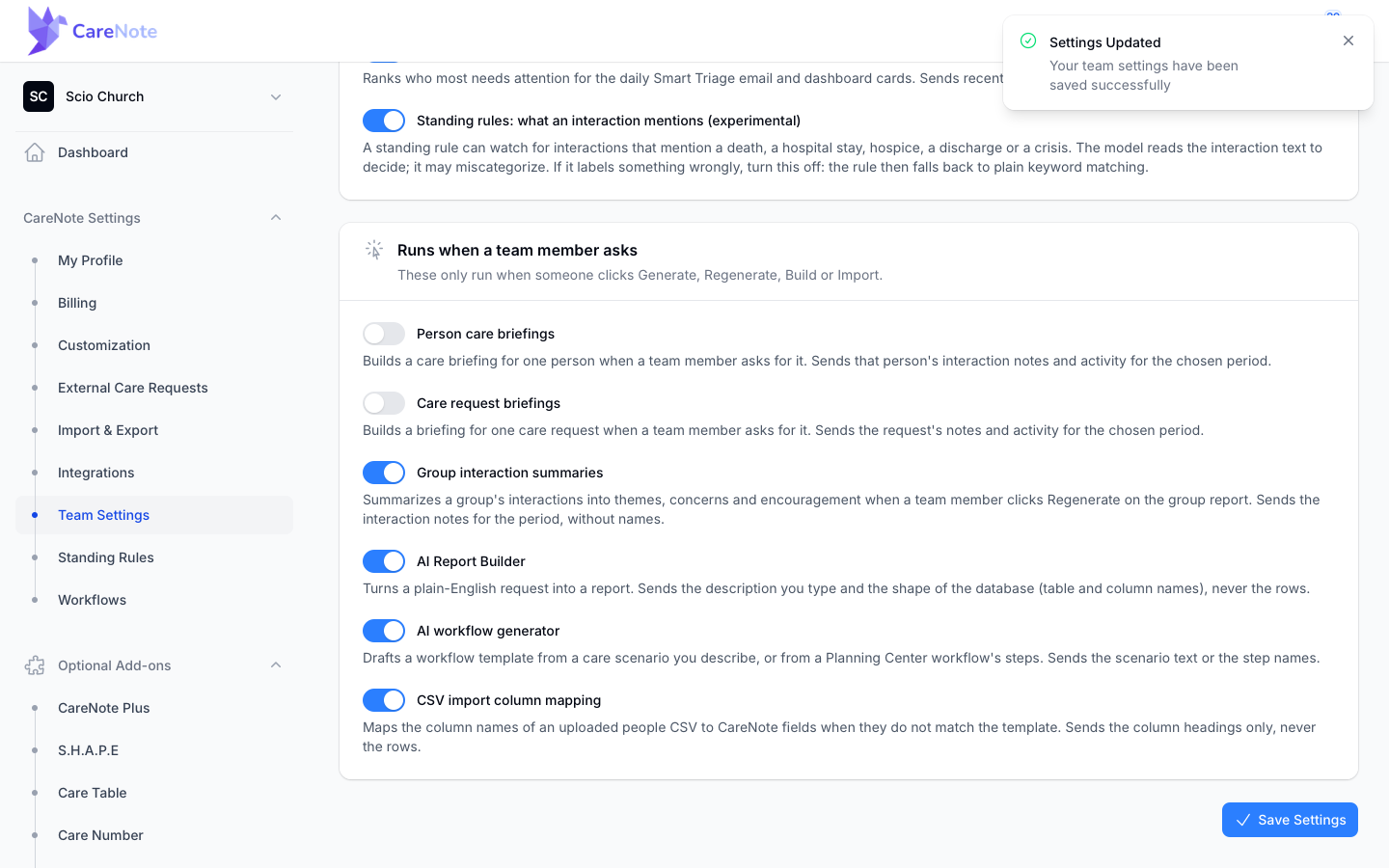Open the Scio Church organization dropdown
The image size is (1389, 868).
coord(154,96)
